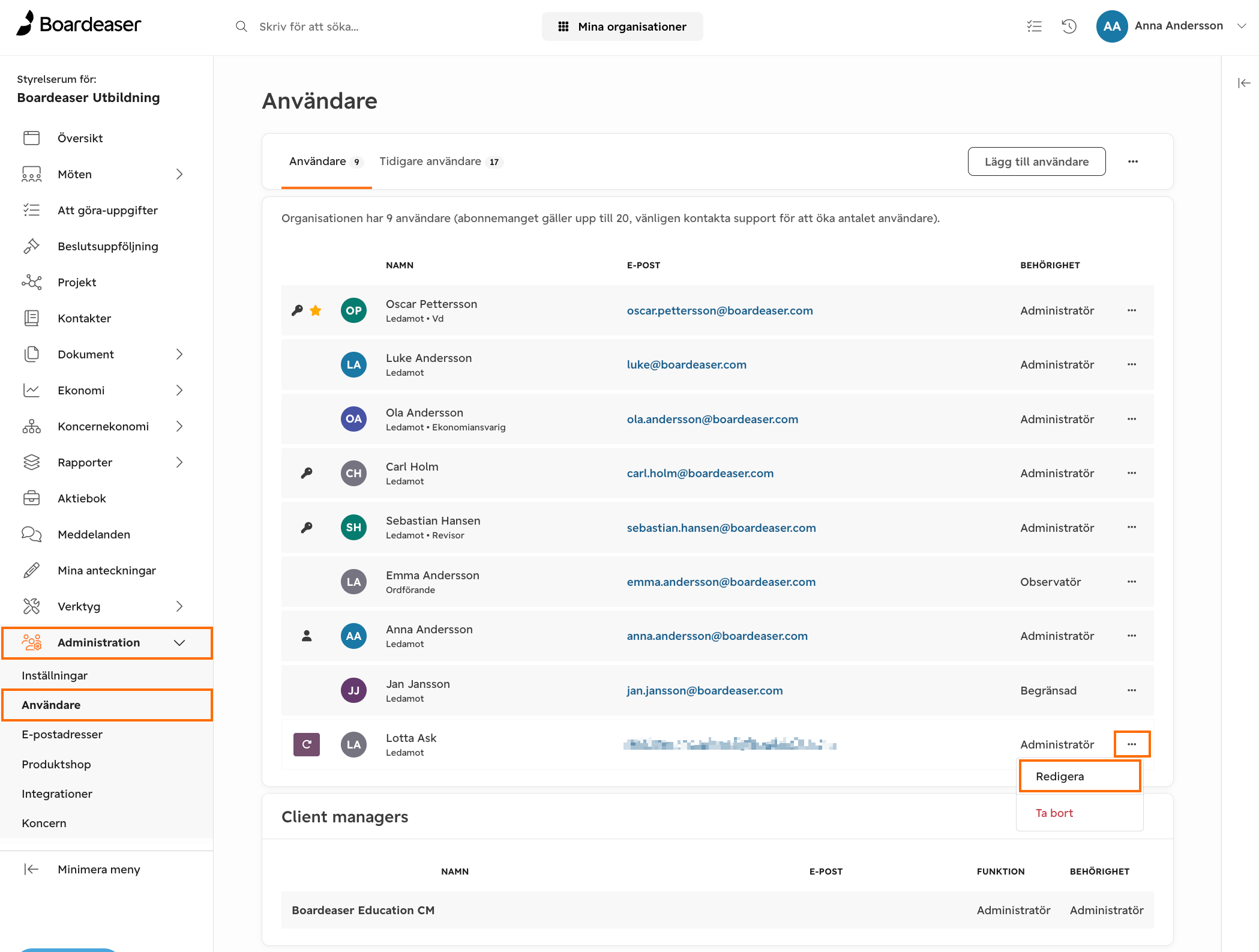Click the Ola Andersson OA avatar
1259x952 pixels.
coord(353,418)
